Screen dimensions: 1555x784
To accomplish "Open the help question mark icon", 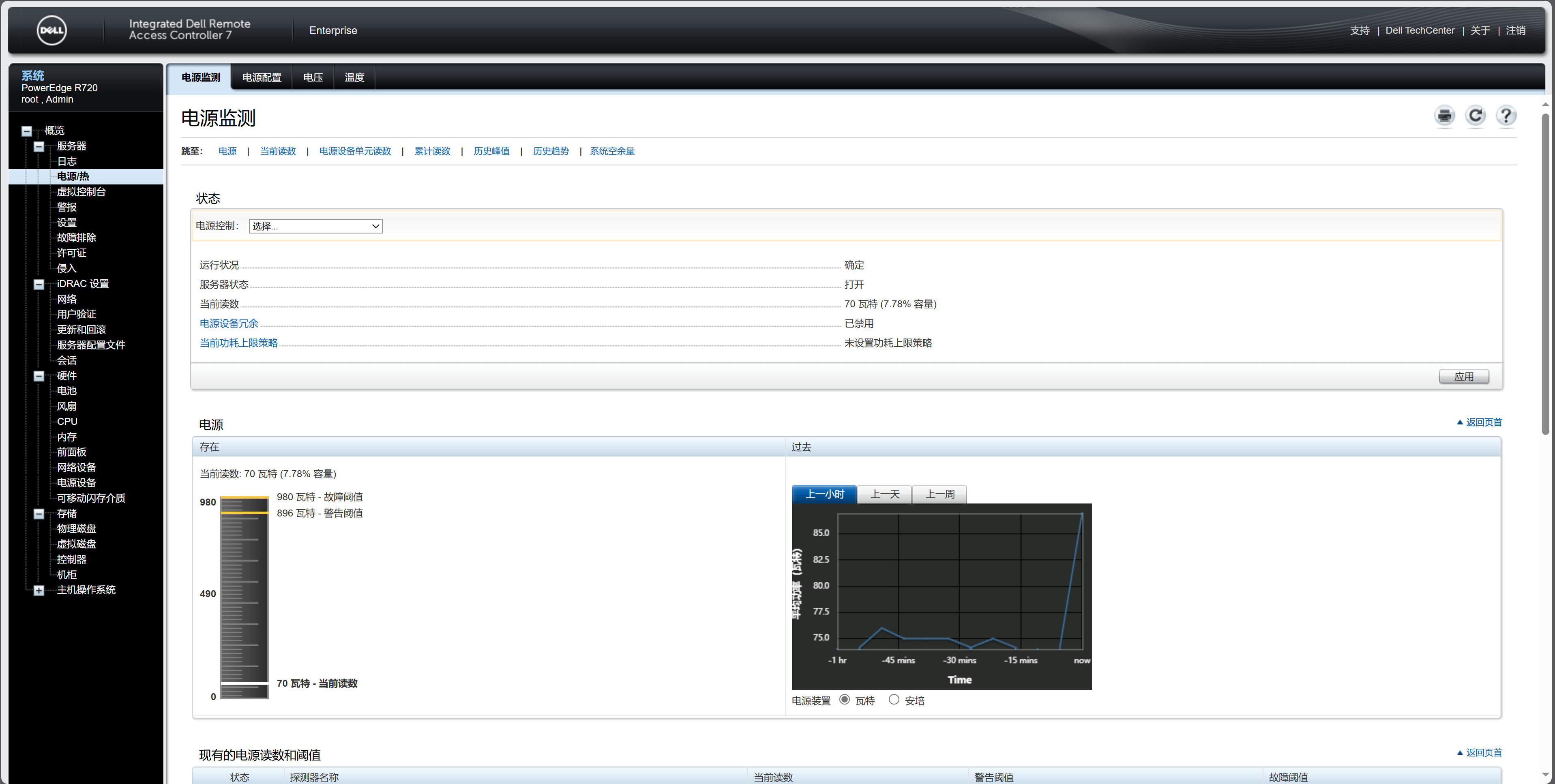I will click(1506, 116).
